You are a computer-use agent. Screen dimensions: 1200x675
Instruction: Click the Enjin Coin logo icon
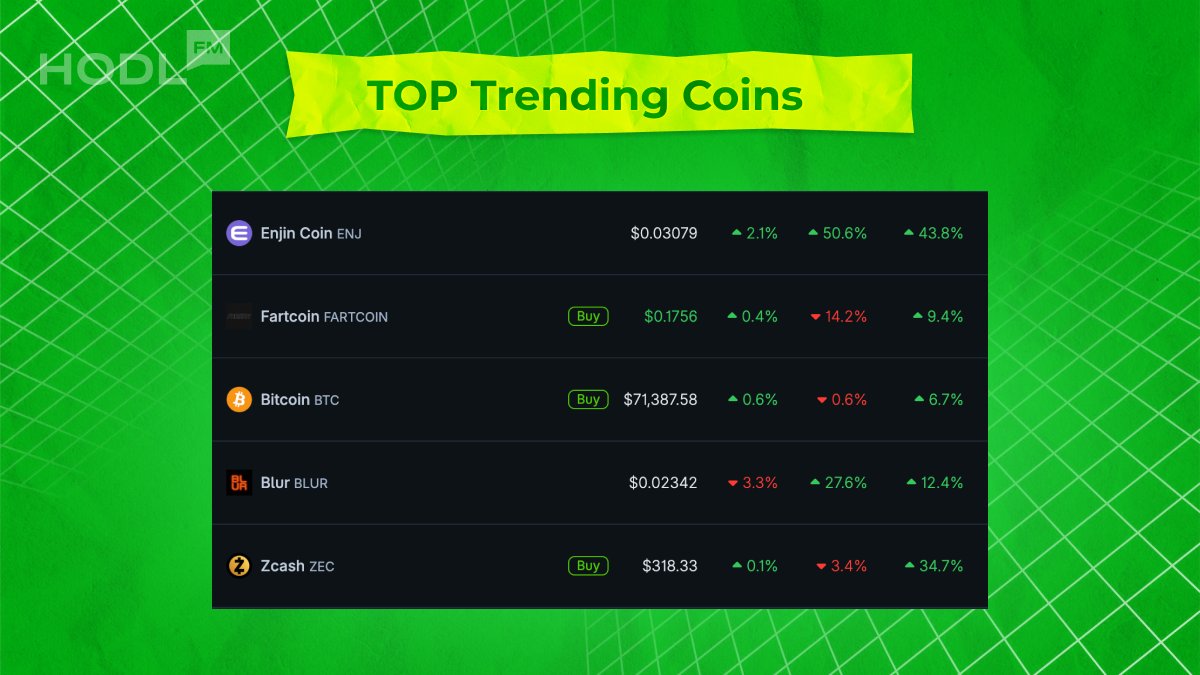239,233
